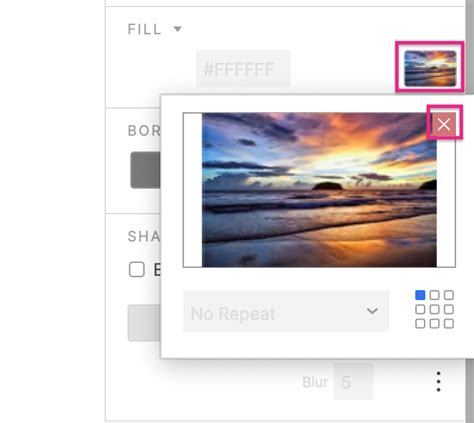This screenshot has height=423, width=474.
Task: Select bottom-right alignment square
Action: point(449,324)
